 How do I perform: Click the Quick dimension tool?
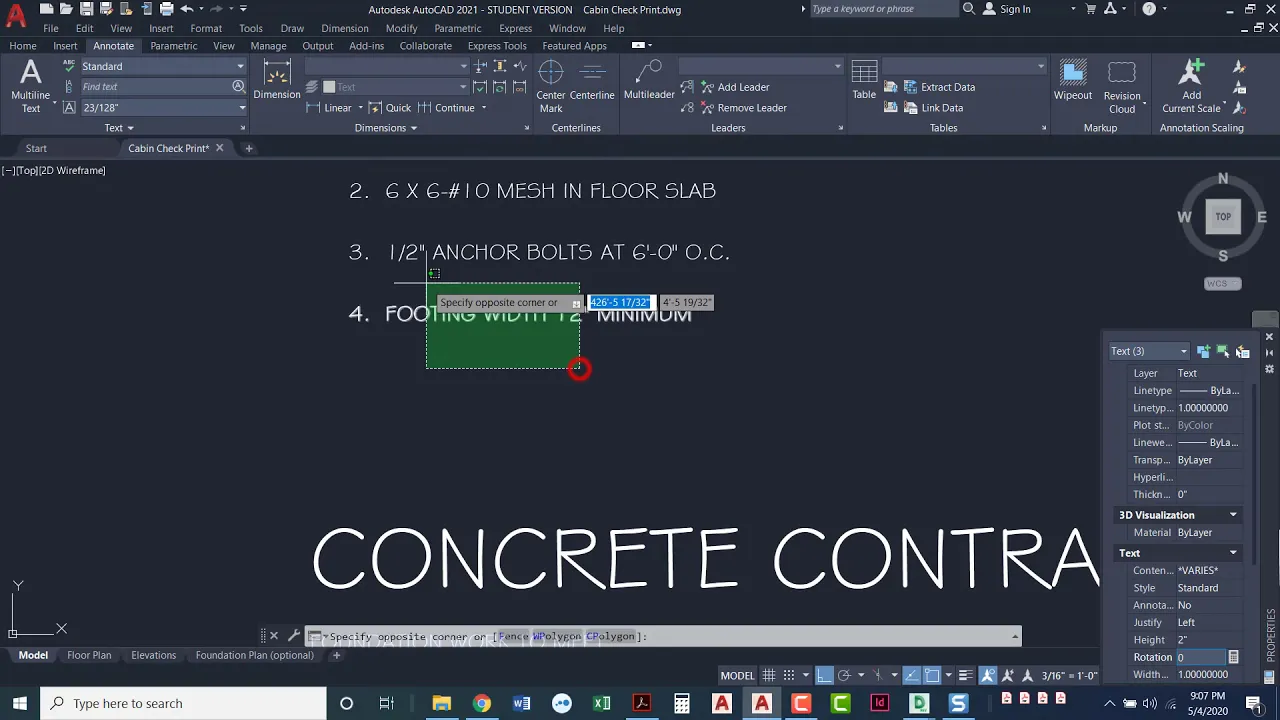click(390, 108)
